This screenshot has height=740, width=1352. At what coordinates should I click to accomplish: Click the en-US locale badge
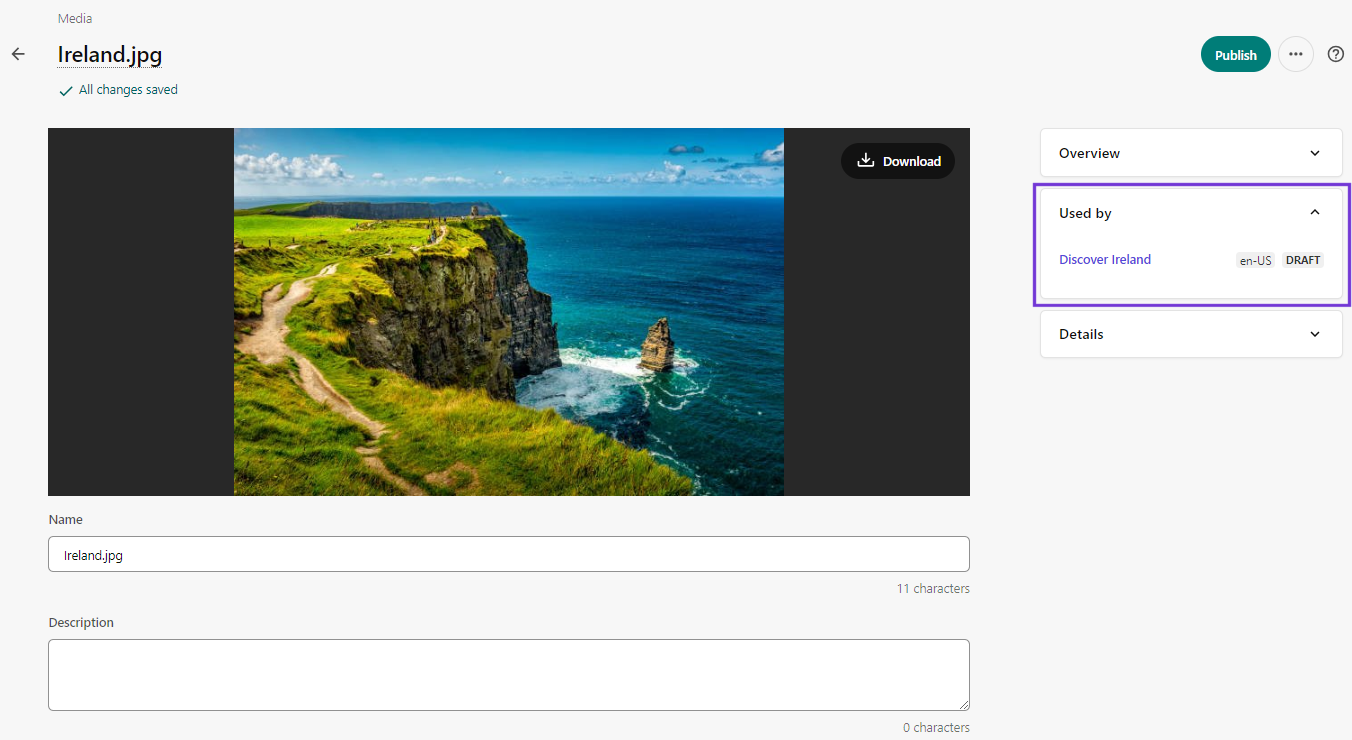pos(1255,260)
